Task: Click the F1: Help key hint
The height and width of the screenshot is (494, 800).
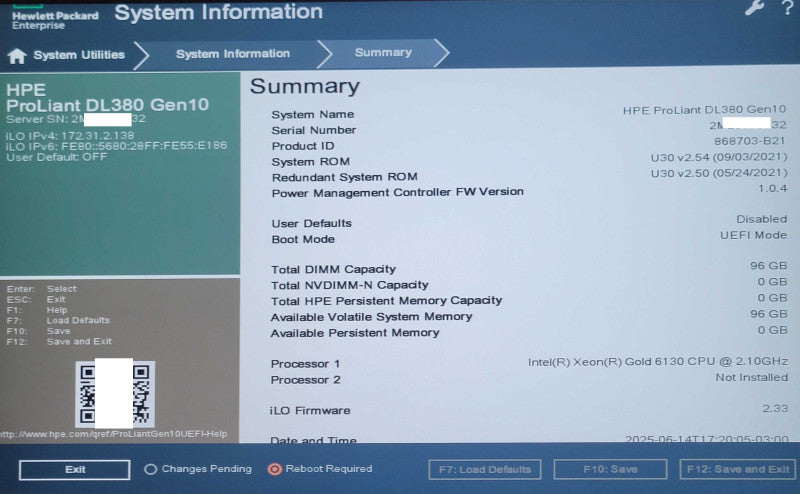Action: click(x=37, y=310)
